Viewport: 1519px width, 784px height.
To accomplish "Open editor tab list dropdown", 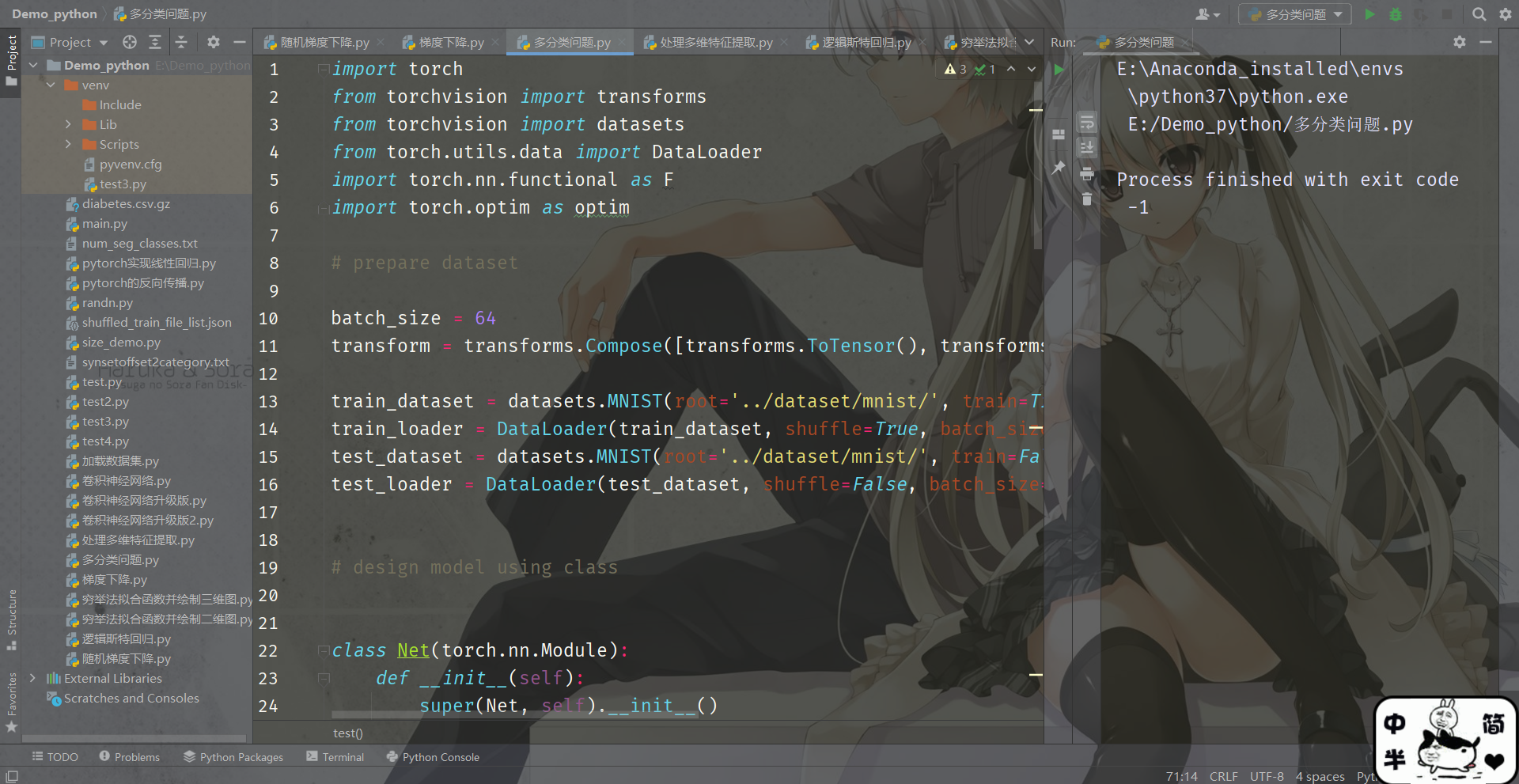I will click(1029, 42).
